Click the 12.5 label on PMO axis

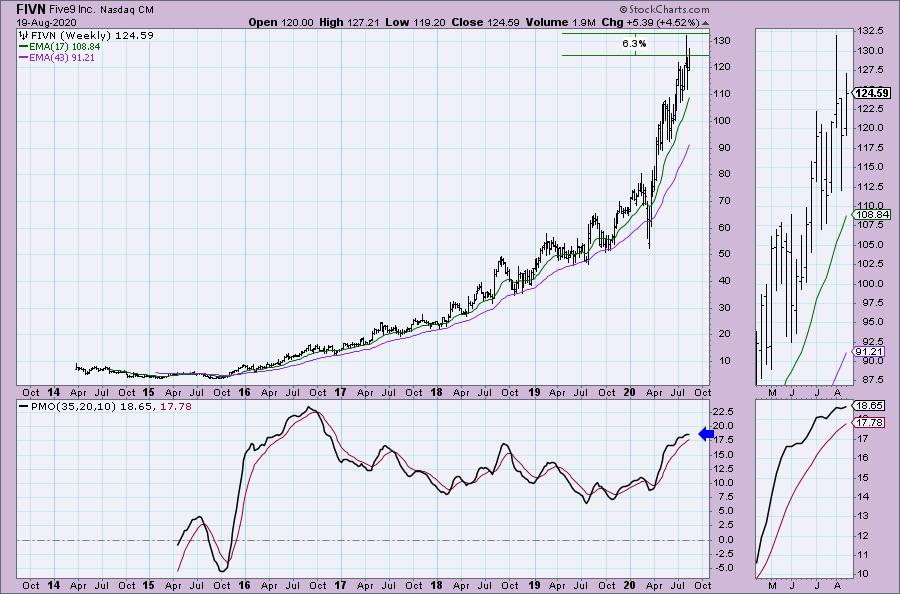pyautogui.click(x=725, y=469)
